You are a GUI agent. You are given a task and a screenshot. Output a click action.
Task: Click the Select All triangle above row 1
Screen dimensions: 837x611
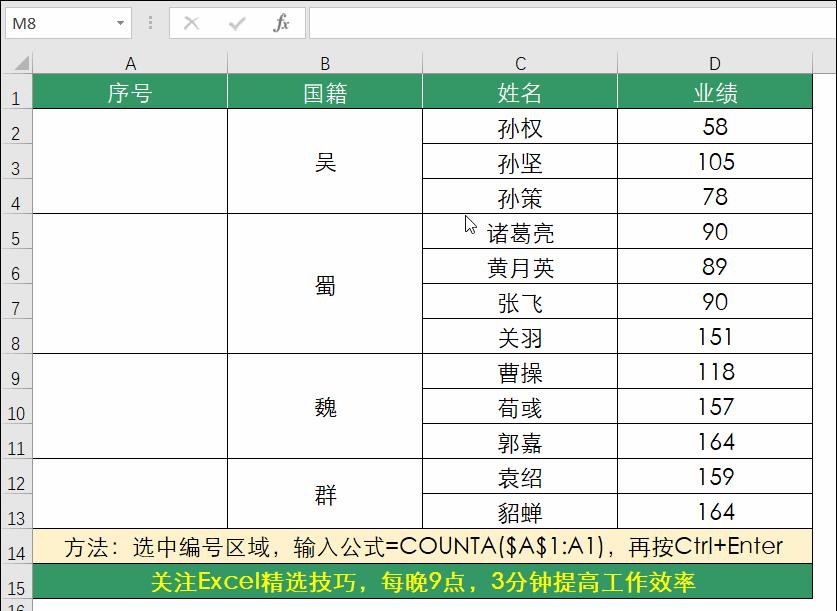tap(18, 62)
